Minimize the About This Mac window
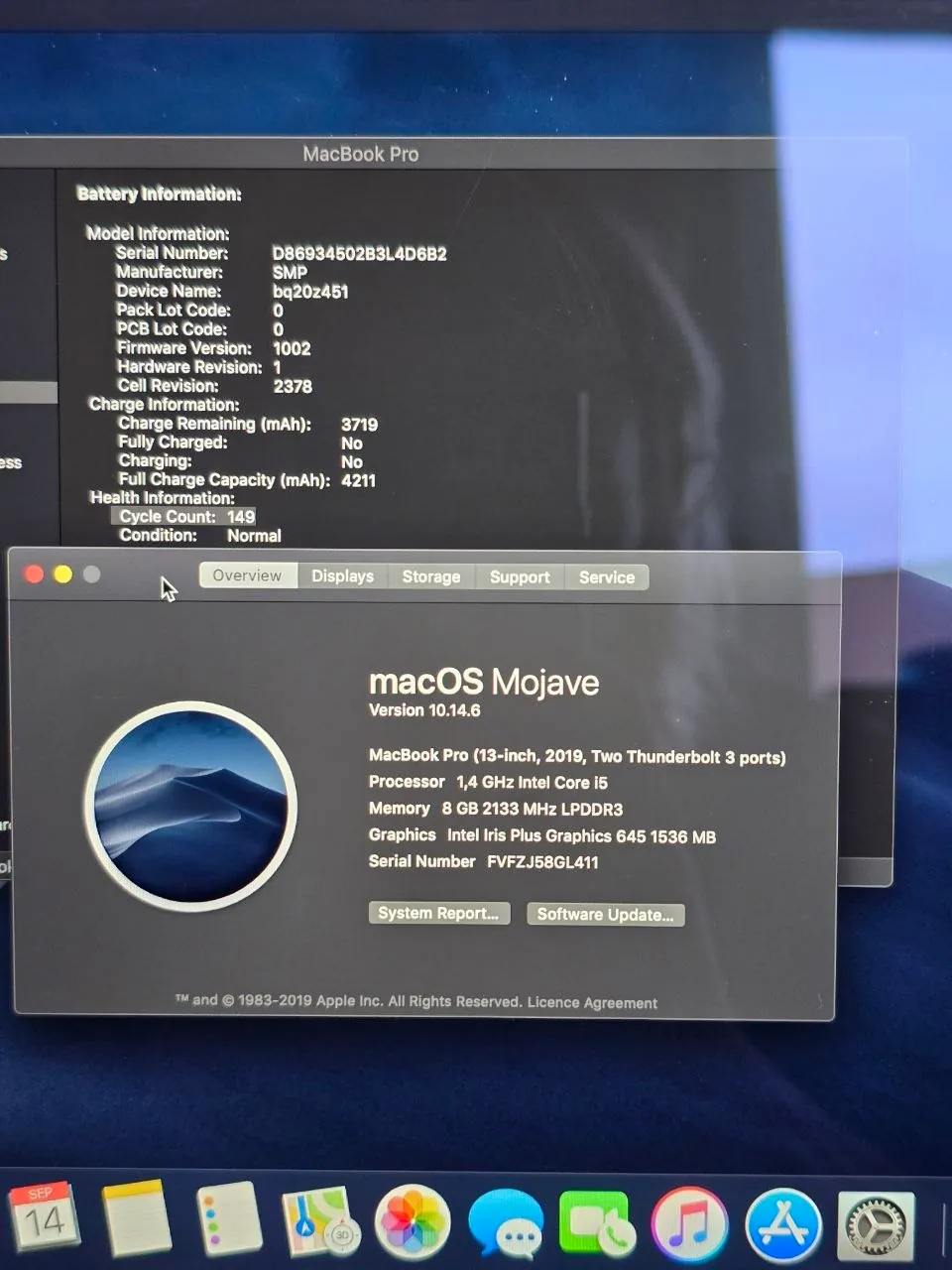Viewport: 952px width, 1270px height. tap(62, 574)
